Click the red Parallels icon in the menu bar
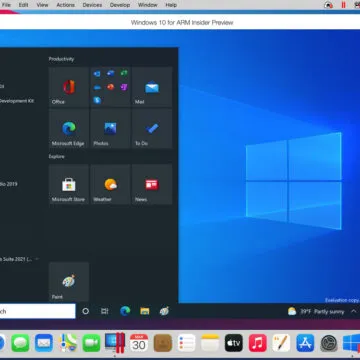This screenshot has width=360, height=360. tap(343, 5)
